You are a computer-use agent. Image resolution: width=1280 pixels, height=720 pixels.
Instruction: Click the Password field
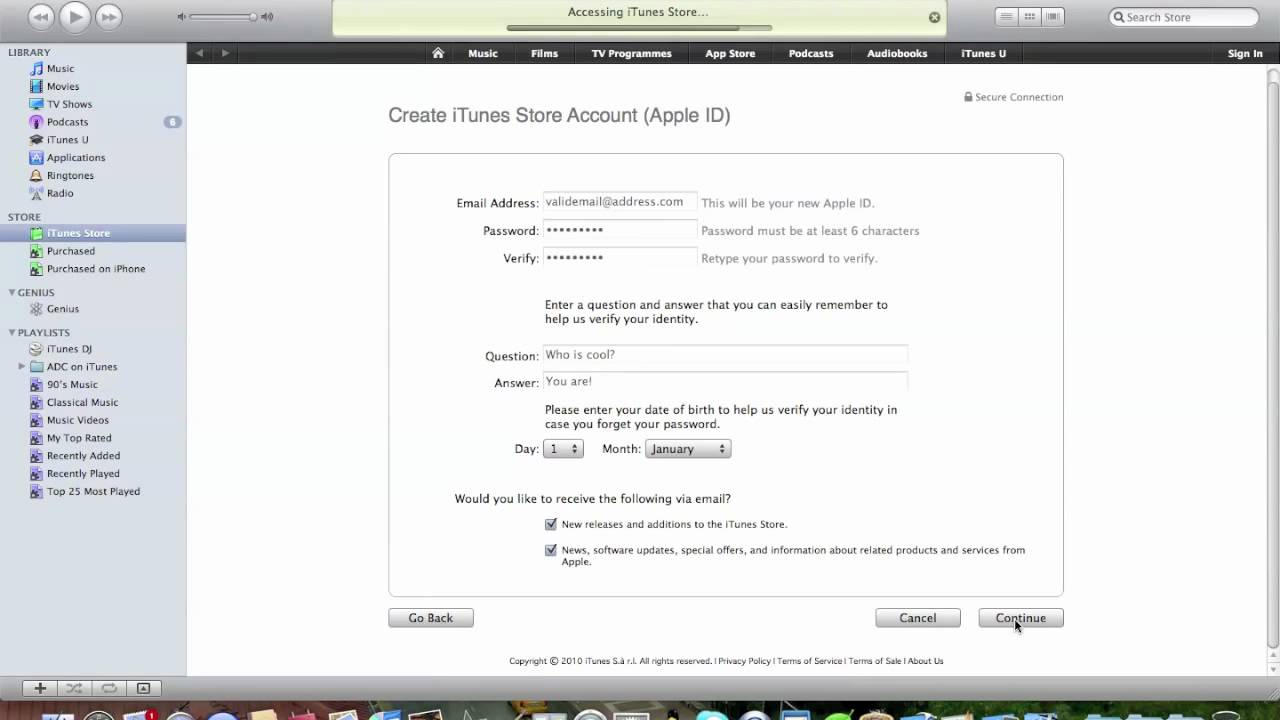coord(620,230)
